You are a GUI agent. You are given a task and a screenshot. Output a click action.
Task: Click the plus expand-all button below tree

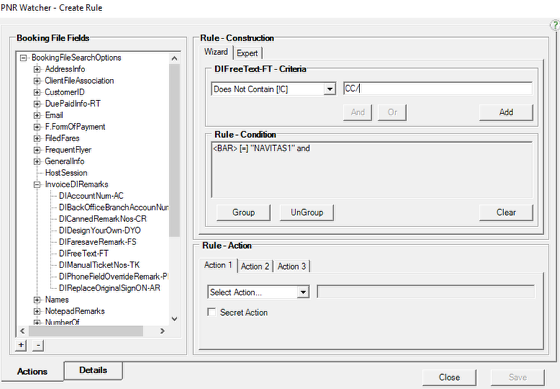pos(21,345)
